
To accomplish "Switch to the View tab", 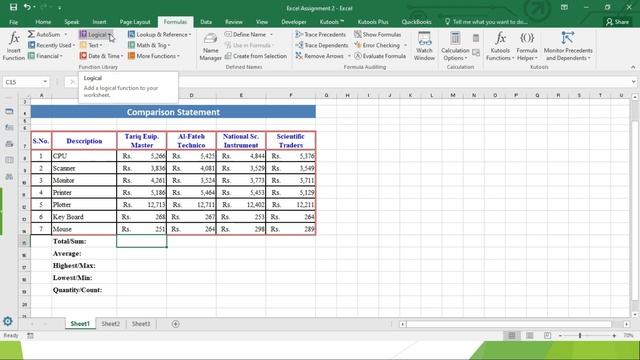I will coord(262,22).
